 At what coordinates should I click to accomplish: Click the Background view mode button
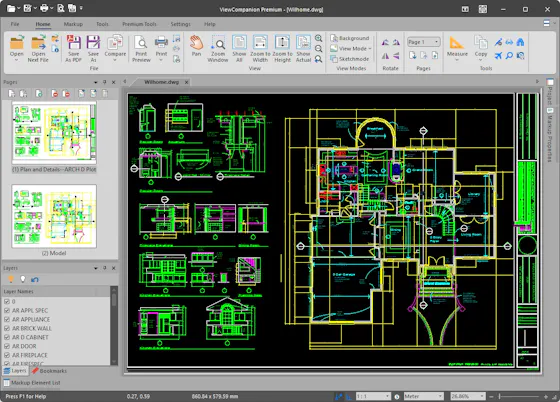click(350, 38)
